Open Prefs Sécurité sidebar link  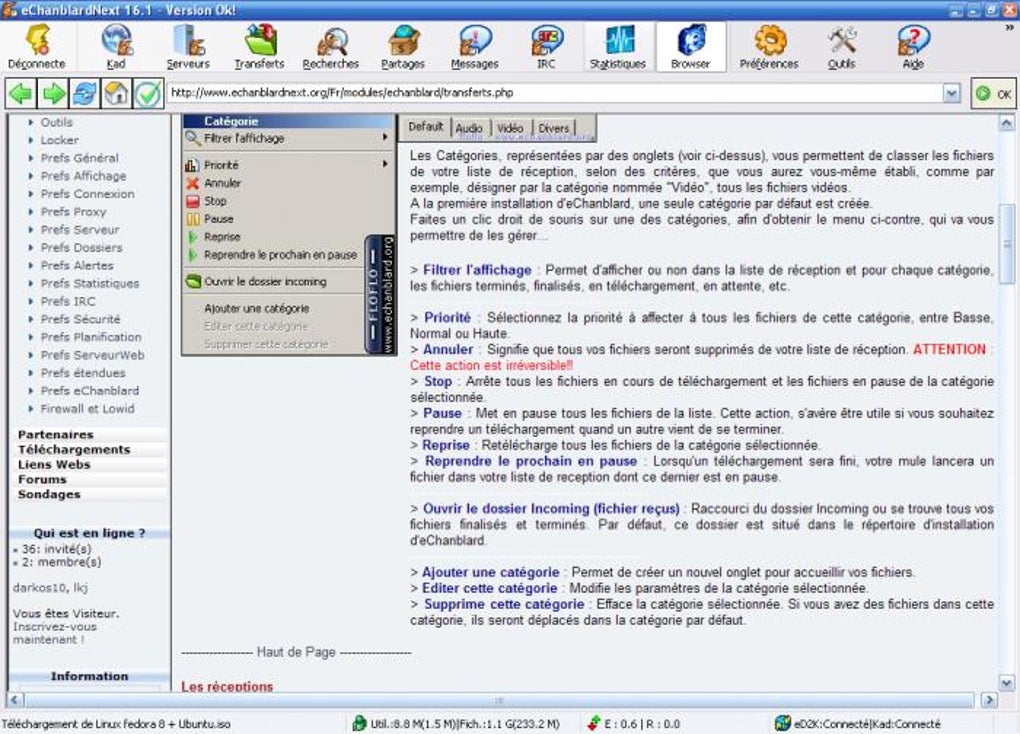click(x=80, y=319)
